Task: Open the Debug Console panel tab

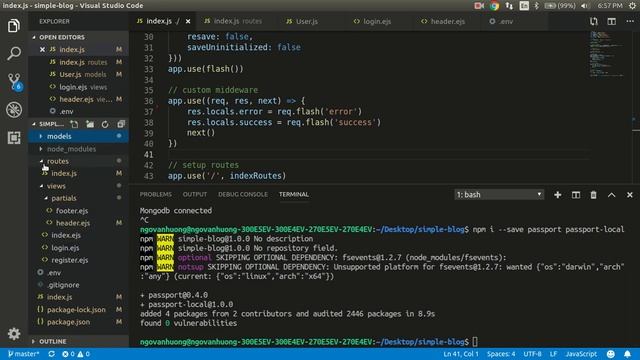Action: (x=243, y=195)
